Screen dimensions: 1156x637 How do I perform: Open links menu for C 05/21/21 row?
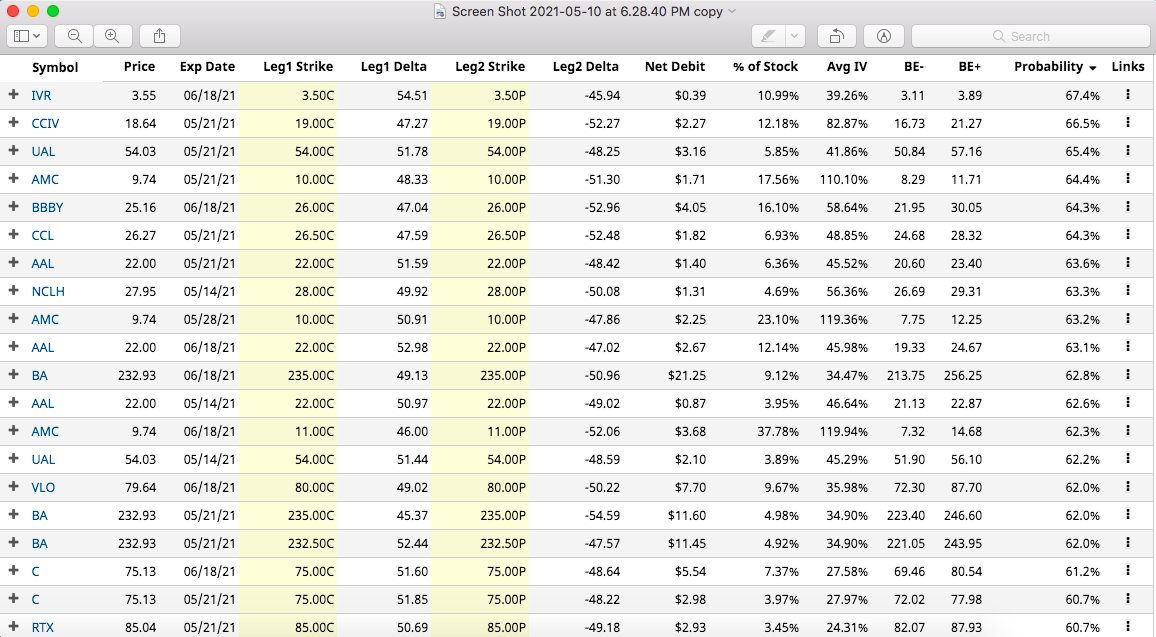click(x=1127, y=599)
